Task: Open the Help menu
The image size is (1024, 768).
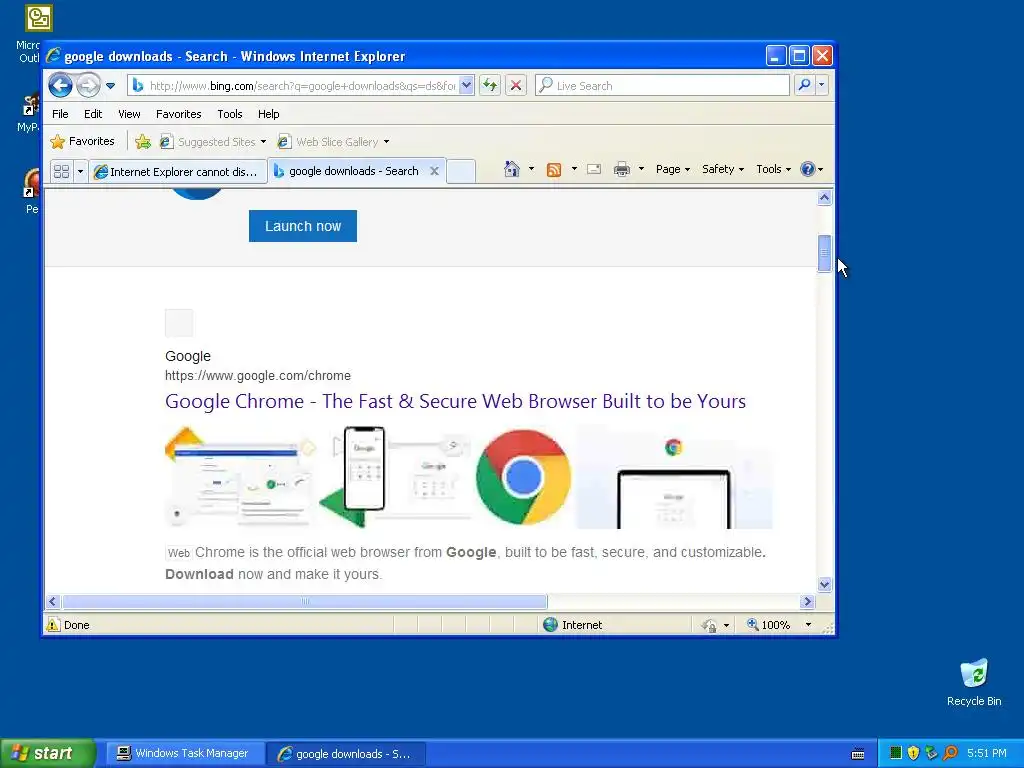Action: coord(268,114)
